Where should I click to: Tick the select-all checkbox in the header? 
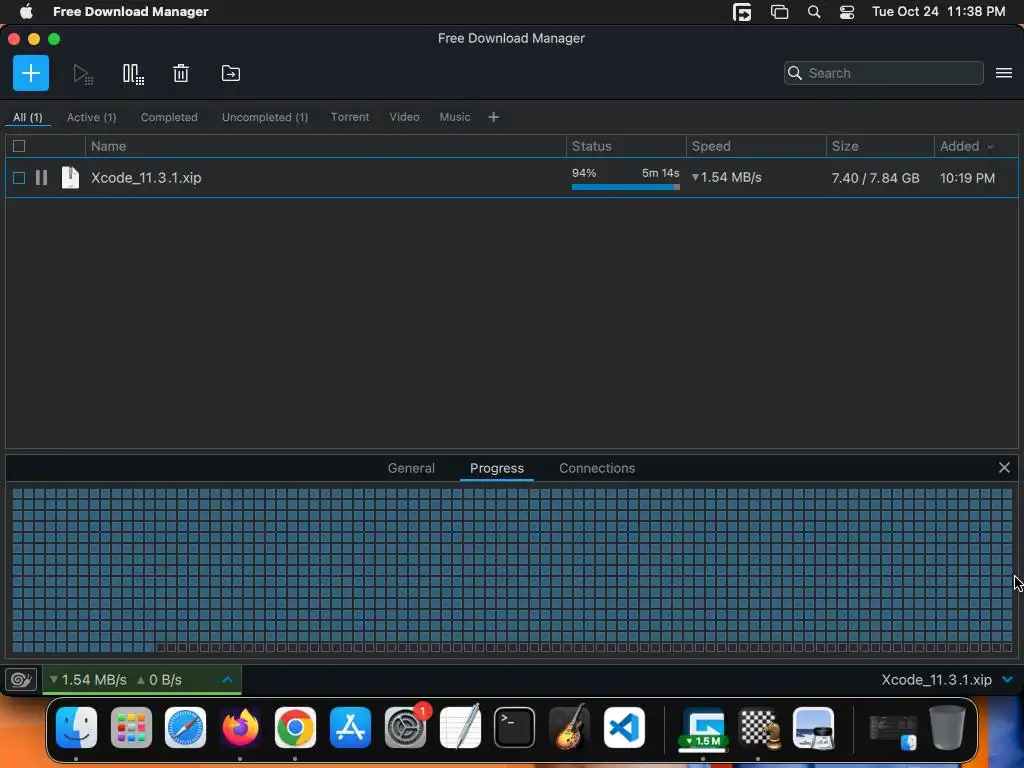(x=19, y=146)
